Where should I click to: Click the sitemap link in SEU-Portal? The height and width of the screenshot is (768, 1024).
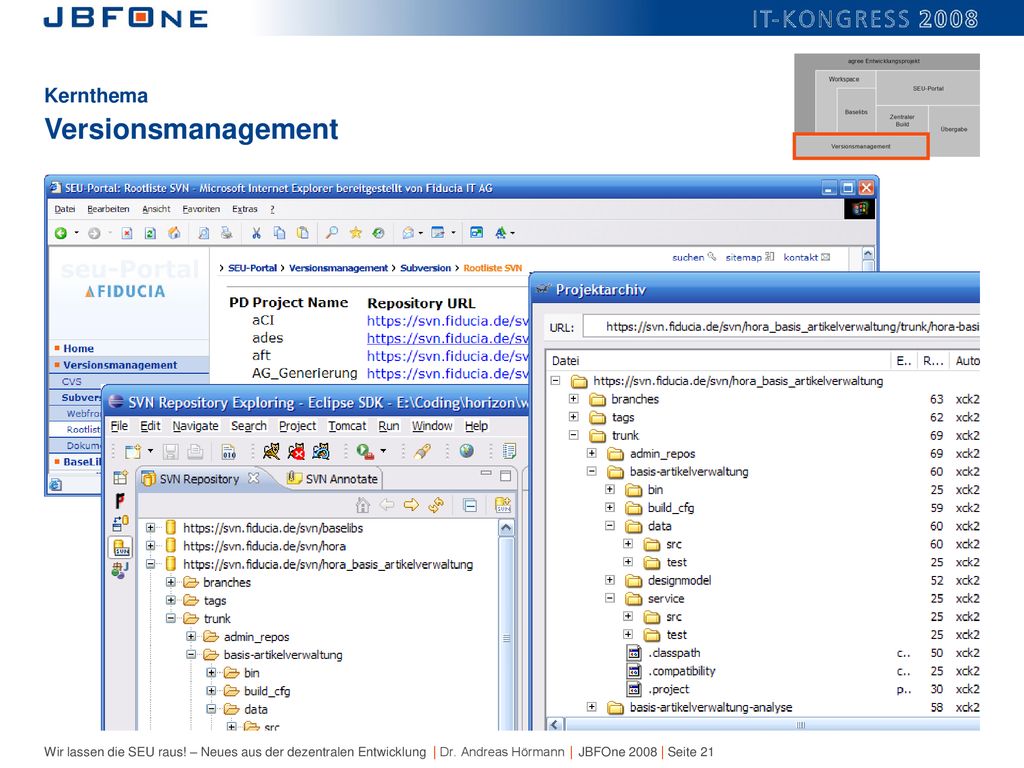[750, 257]
